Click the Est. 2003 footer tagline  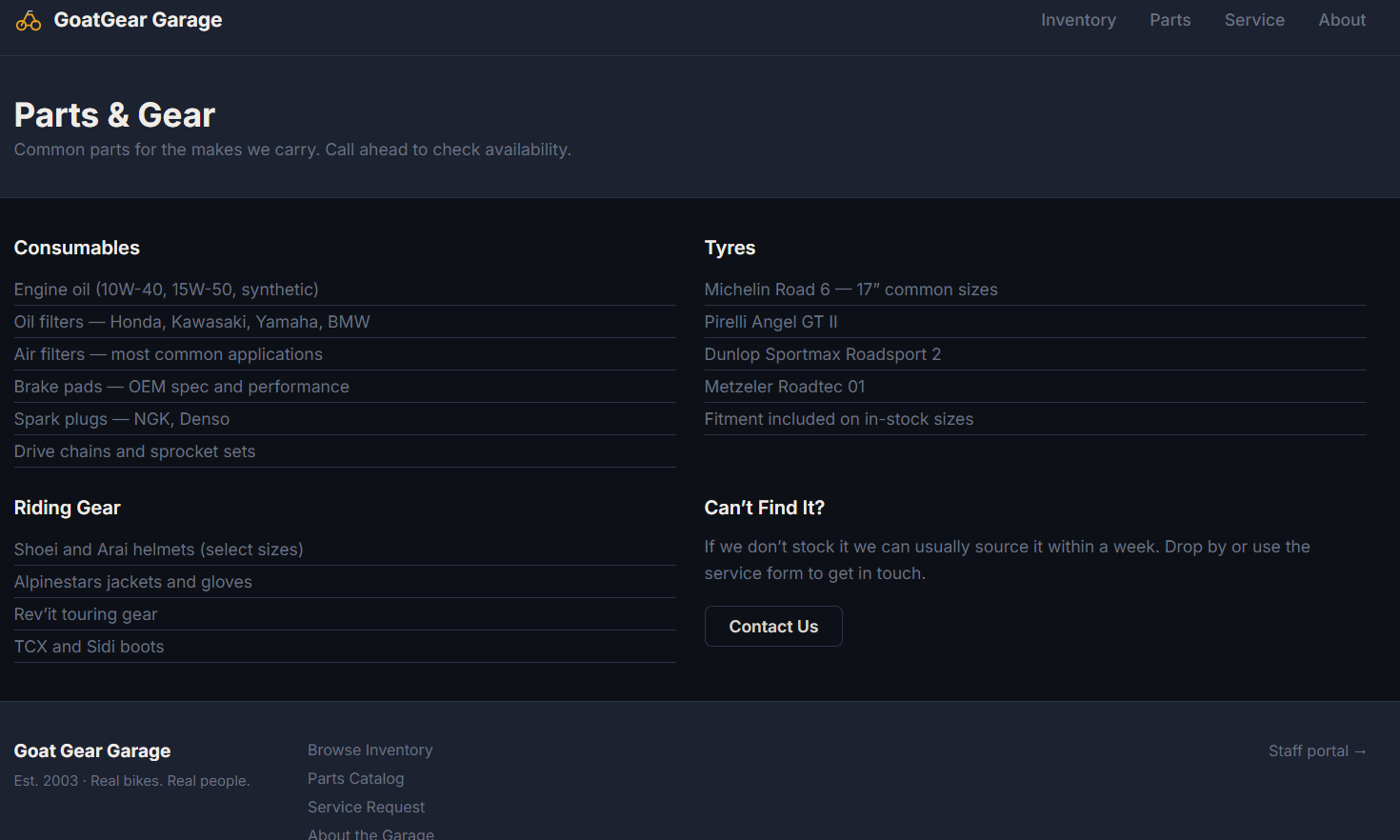coord(132,781)
